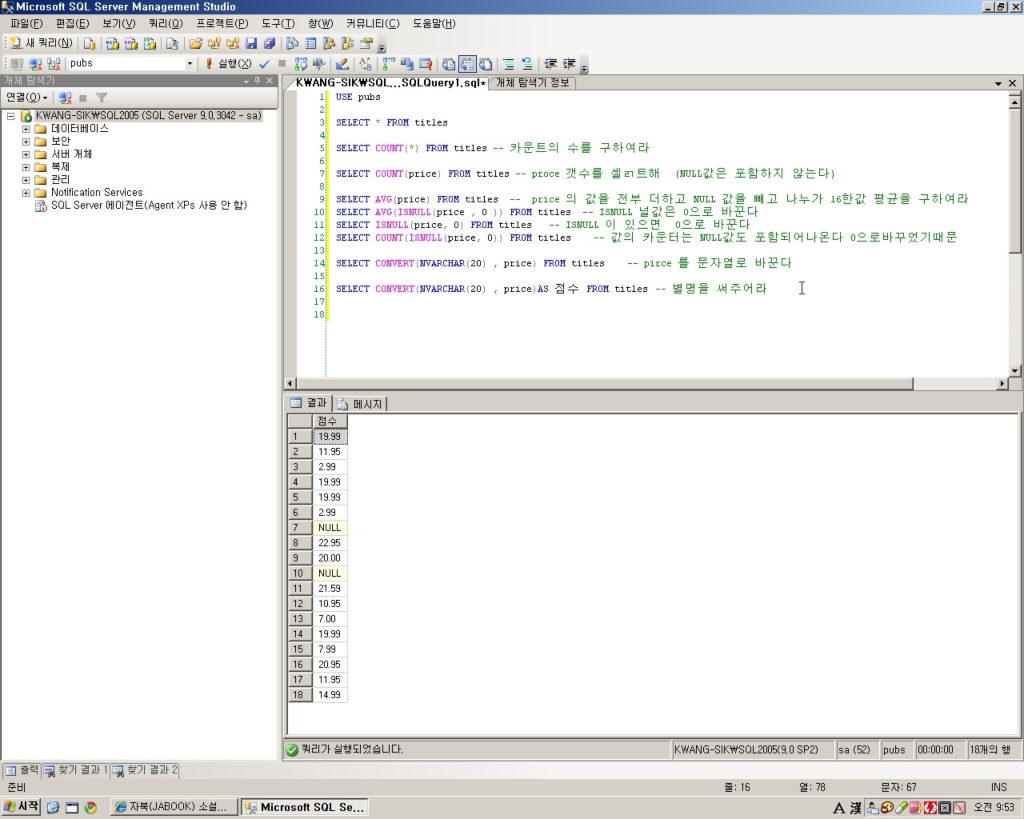Click the 새 쿼리 (New Query) button
The height and width of the screenshot is (819, 1024).
tap(41, 43)
